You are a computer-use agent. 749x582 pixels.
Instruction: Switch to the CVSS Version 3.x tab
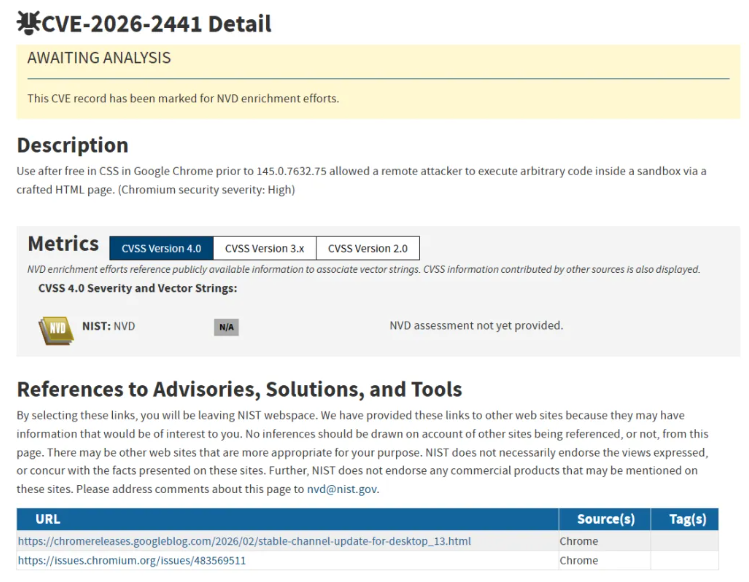tap(264, 248)
